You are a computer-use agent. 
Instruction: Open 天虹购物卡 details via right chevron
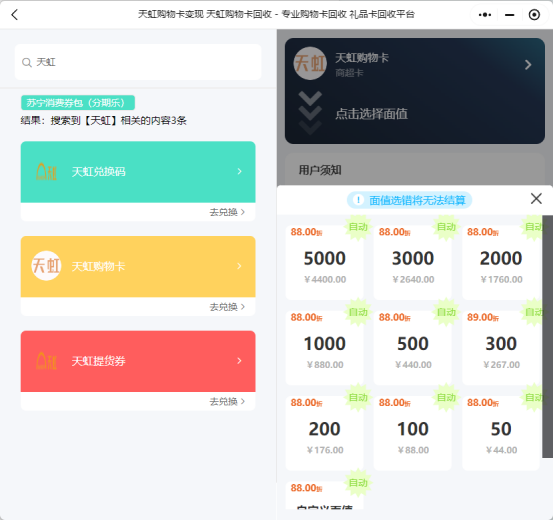[528, 65]
